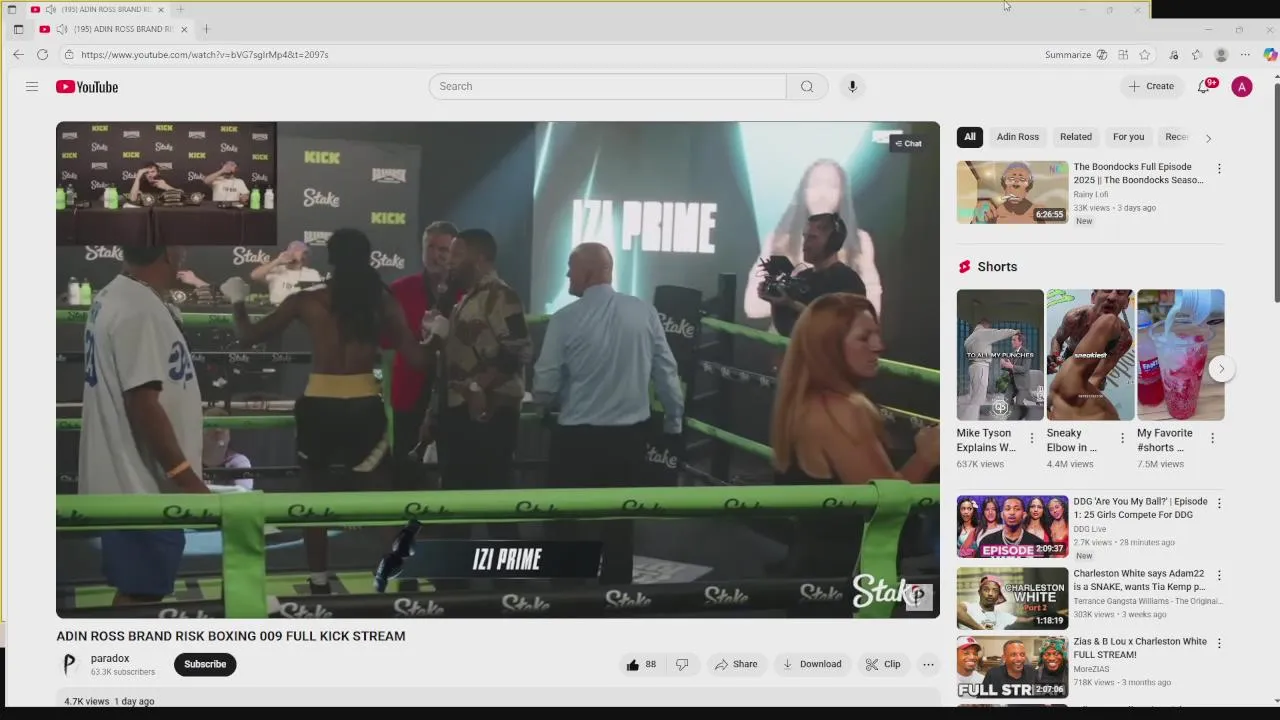Open the Sneaky Elbow short thumbnail
This screenshot has height=720, width=1280.
click(x=1090, y=355)
